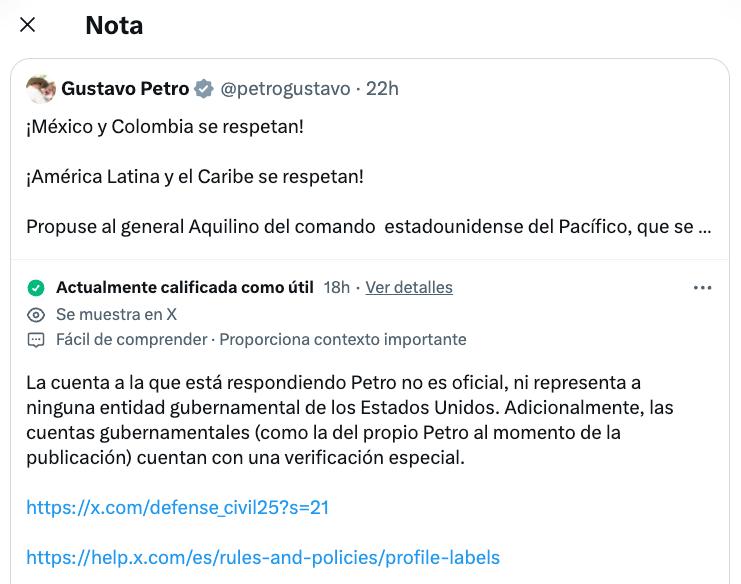Click the 22h post timestamp
Viewport: 741px width, 584px height.
[382, 89]
